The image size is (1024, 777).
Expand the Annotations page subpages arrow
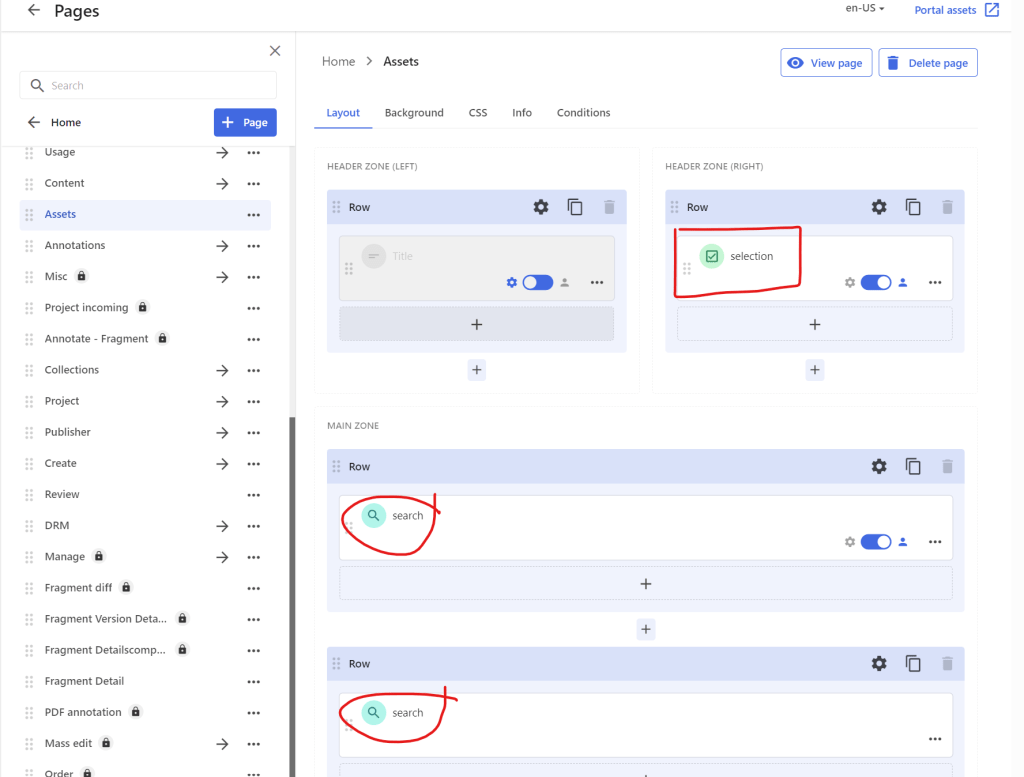click(x=222, y=246)
